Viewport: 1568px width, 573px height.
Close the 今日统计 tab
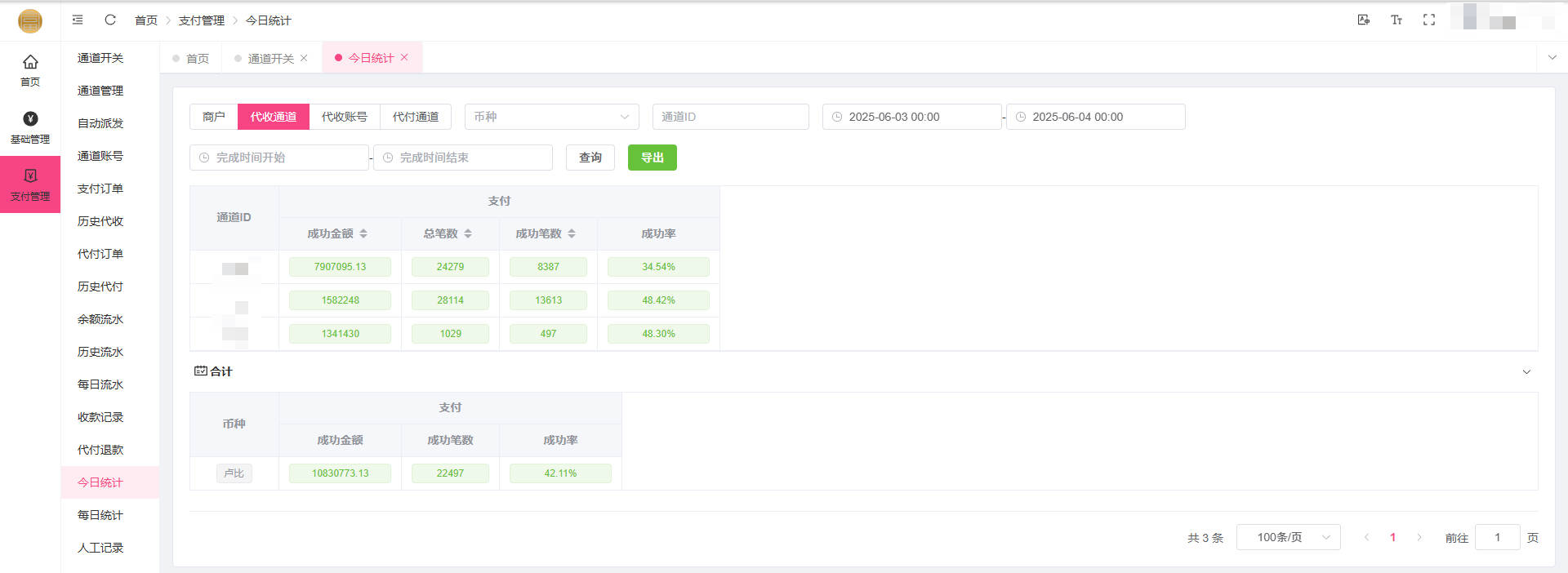coord(404,57)
